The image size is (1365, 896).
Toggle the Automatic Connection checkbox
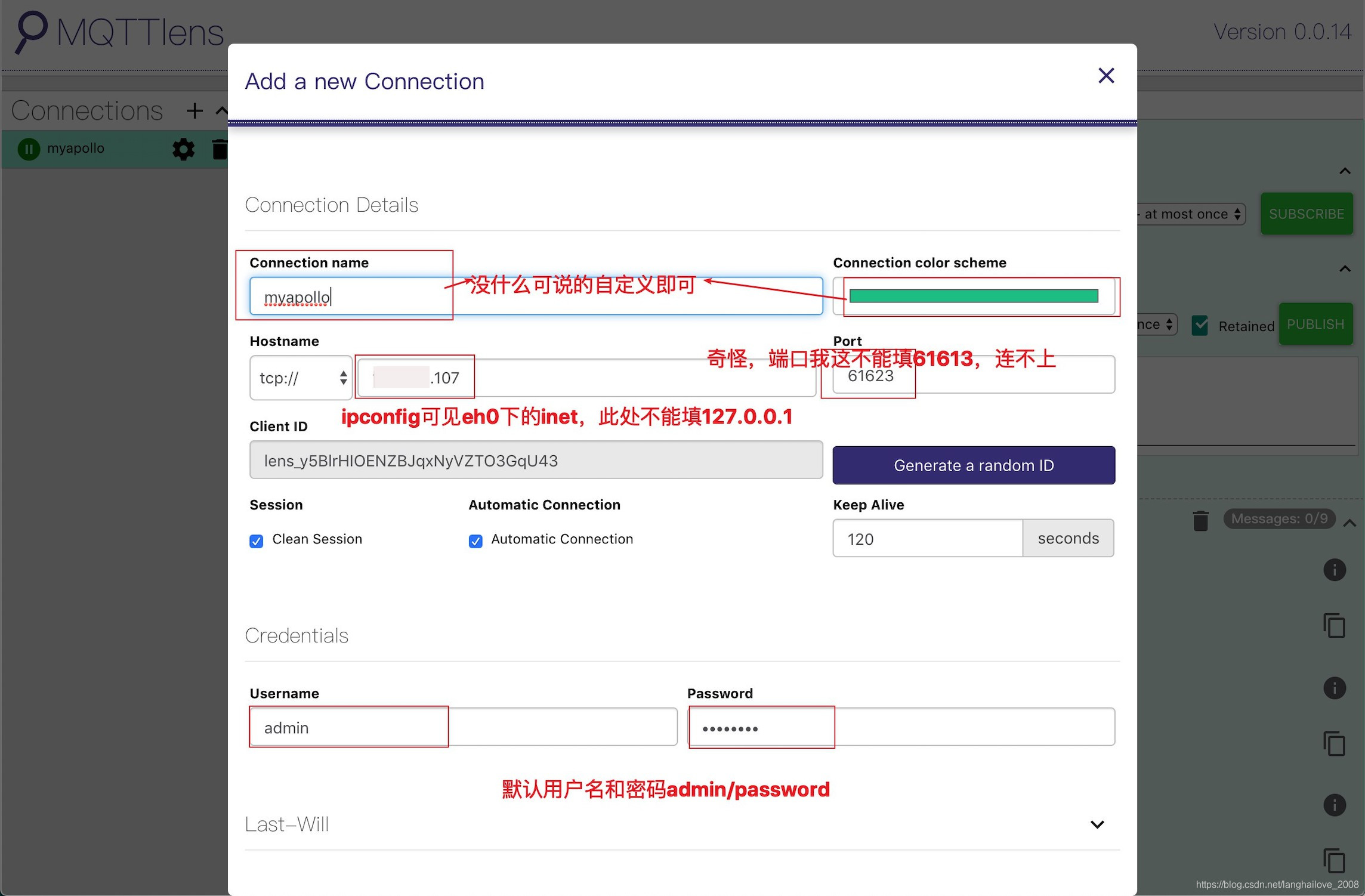pos(475,541)
